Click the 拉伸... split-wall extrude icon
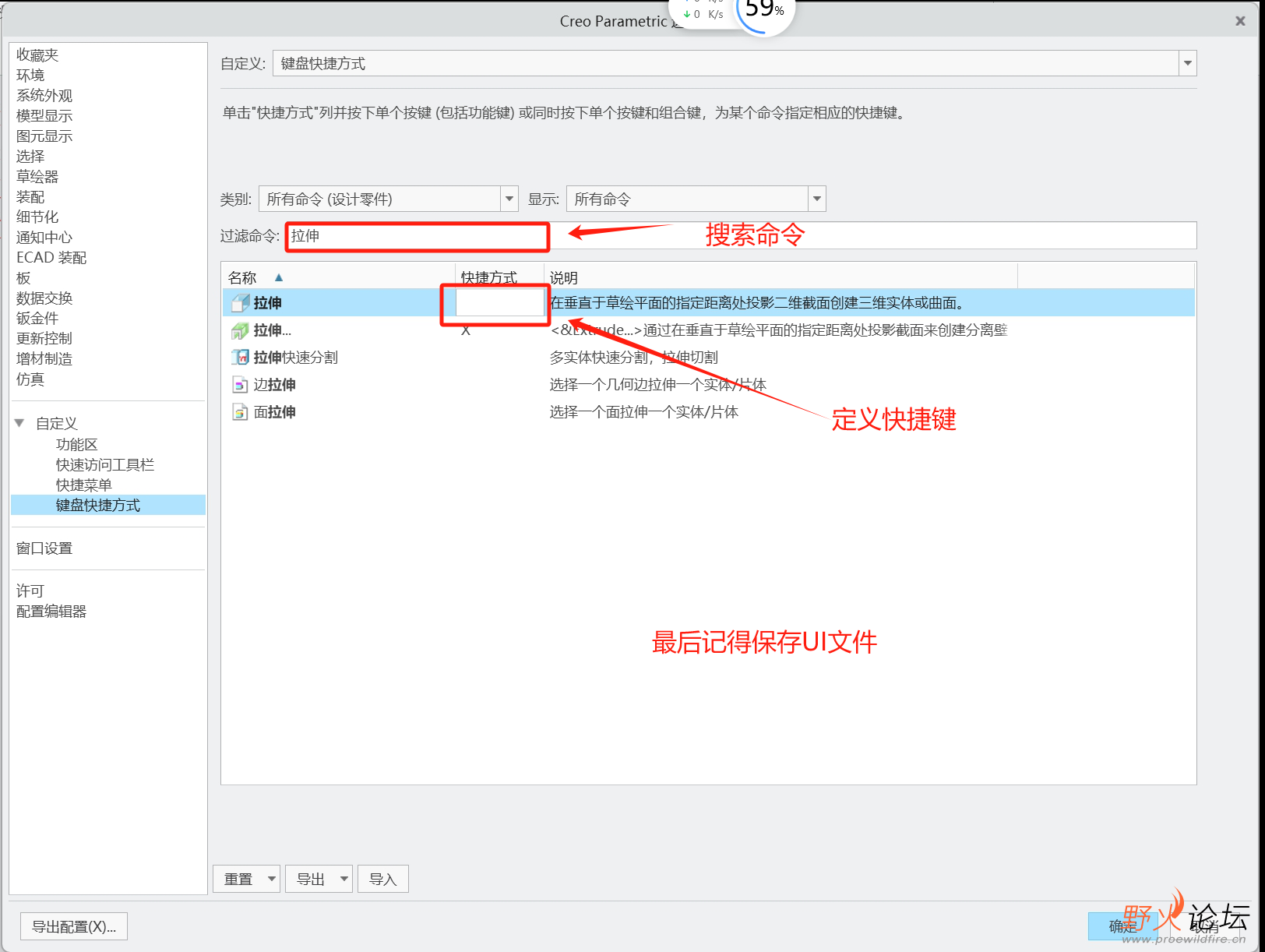Image resolution: width=1265 pixels, height=952 pixels. (240, 330)
